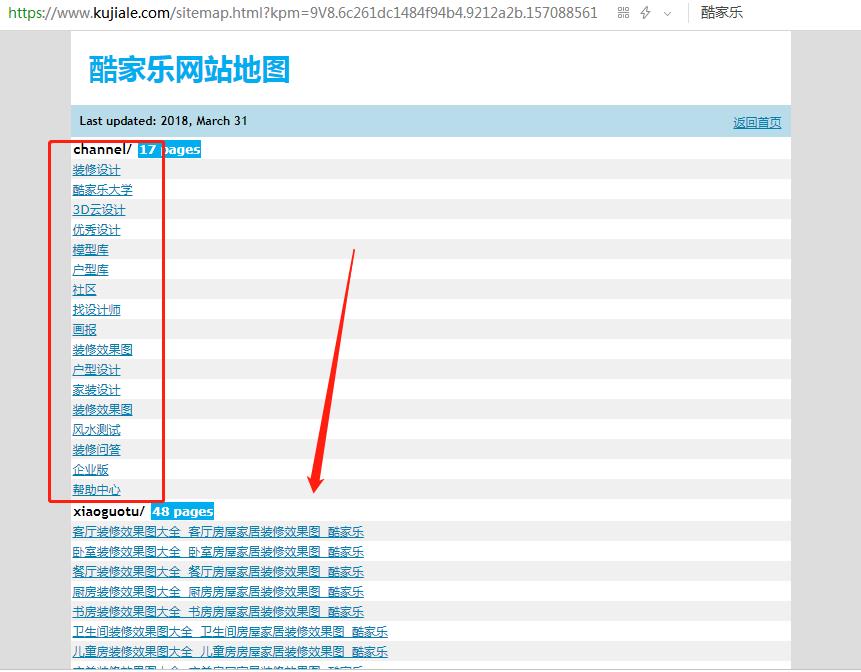Image resolution: width=861 pixels, height=672 pixels.
Task: Visit the 厨房装修效果图大全 link
Action: 218,592
